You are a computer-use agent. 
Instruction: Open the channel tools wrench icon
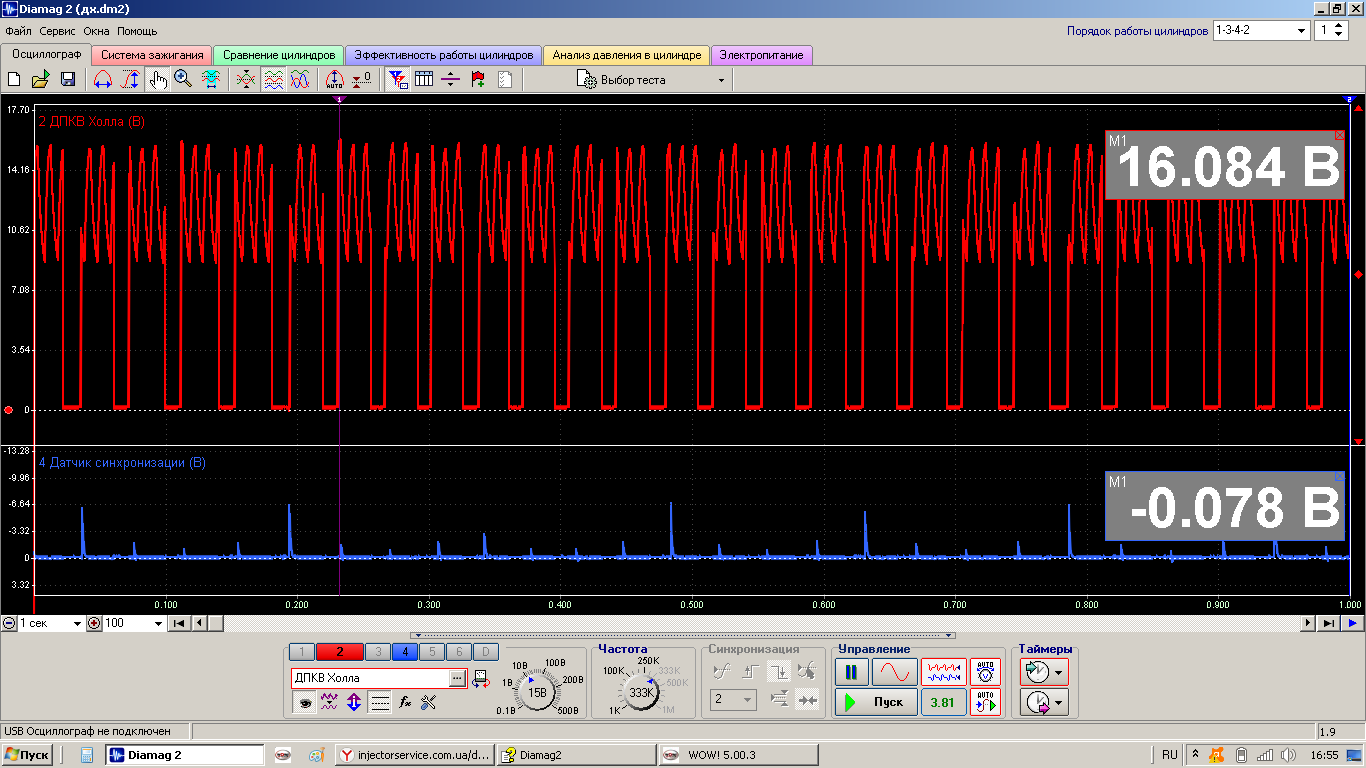pyautogui.click(x=430, y=703)
